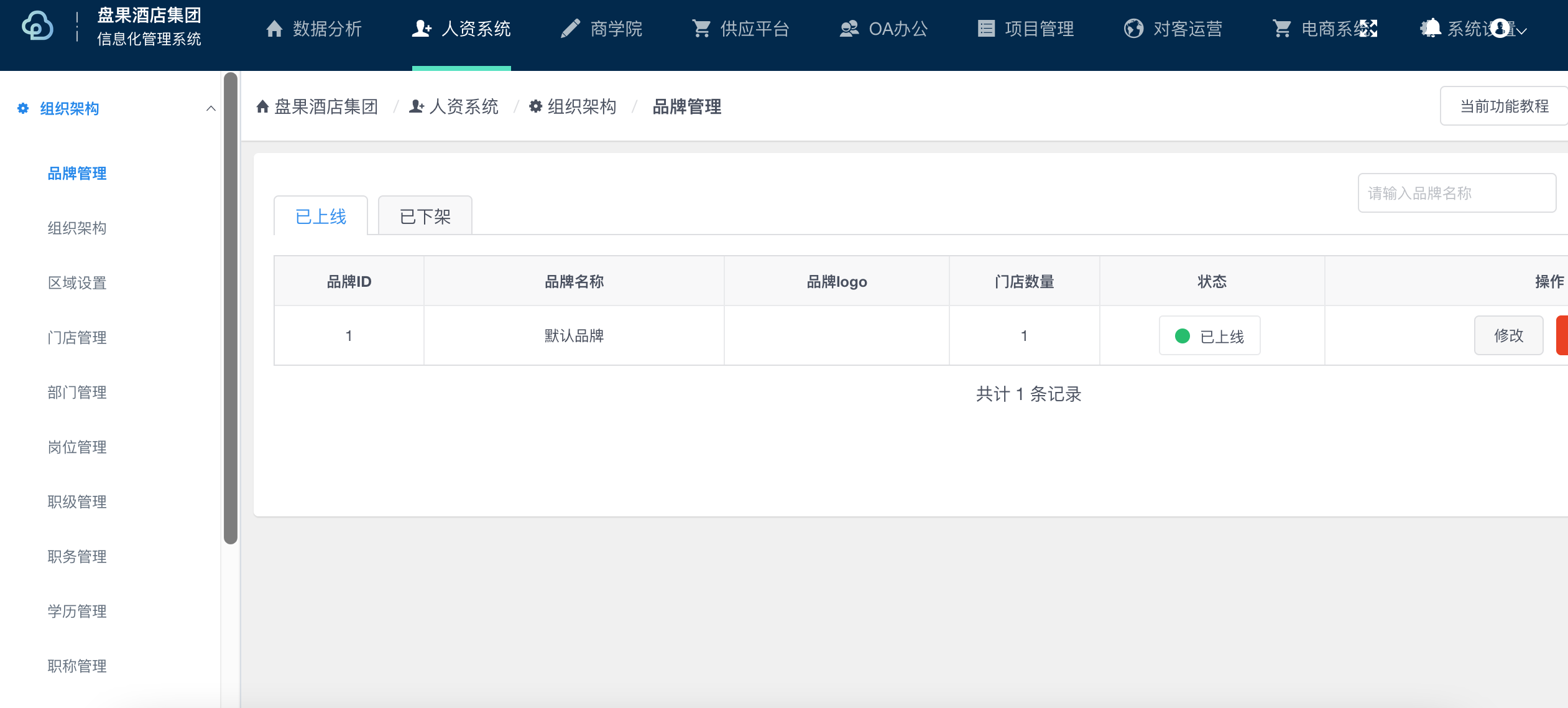Image resolution: width=1568 pixels, height=708 pixels.
Task: Click the user avatar icon
Action: pyautogui.click(x=1500, y=28)
